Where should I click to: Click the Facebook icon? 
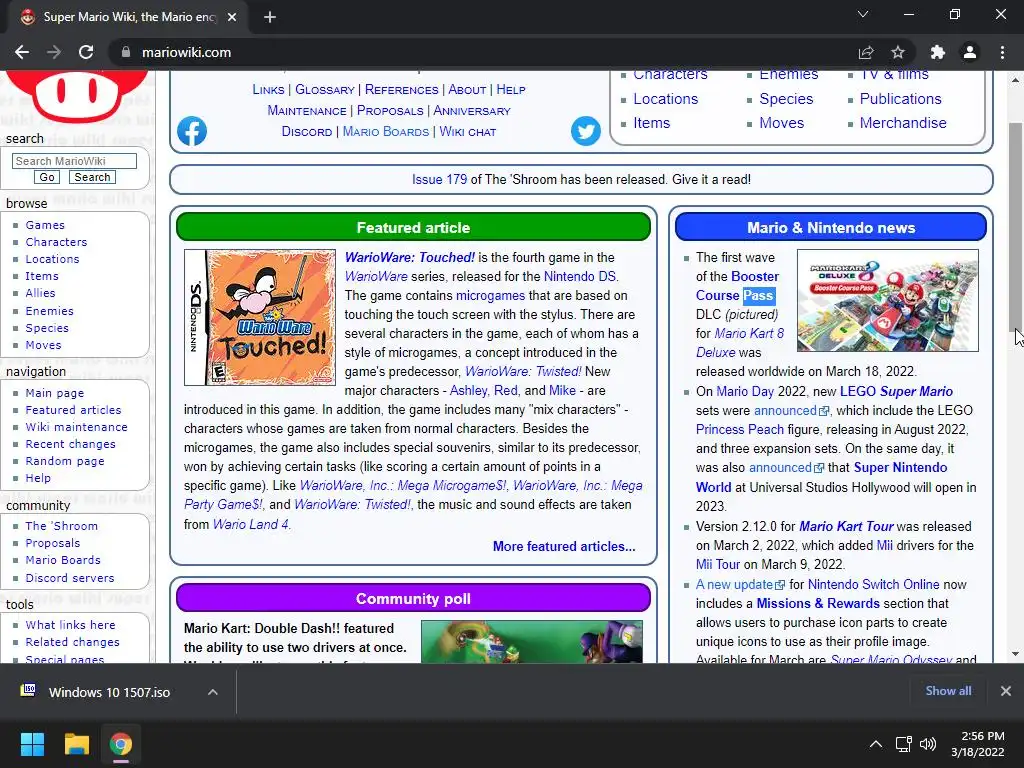pyautogui.click(x=192, y=131)
